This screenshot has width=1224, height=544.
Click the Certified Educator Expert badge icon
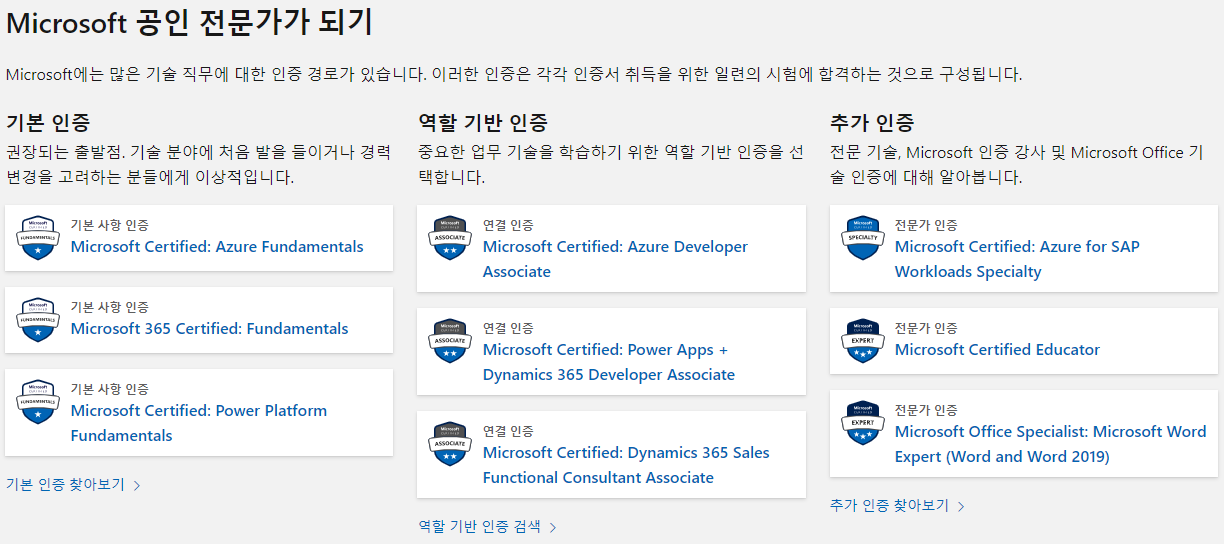(862, 341)
